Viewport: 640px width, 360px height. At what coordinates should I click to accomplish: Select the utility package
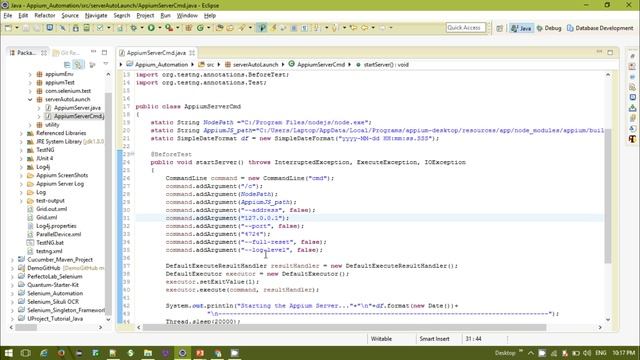(x=52, y=124)
